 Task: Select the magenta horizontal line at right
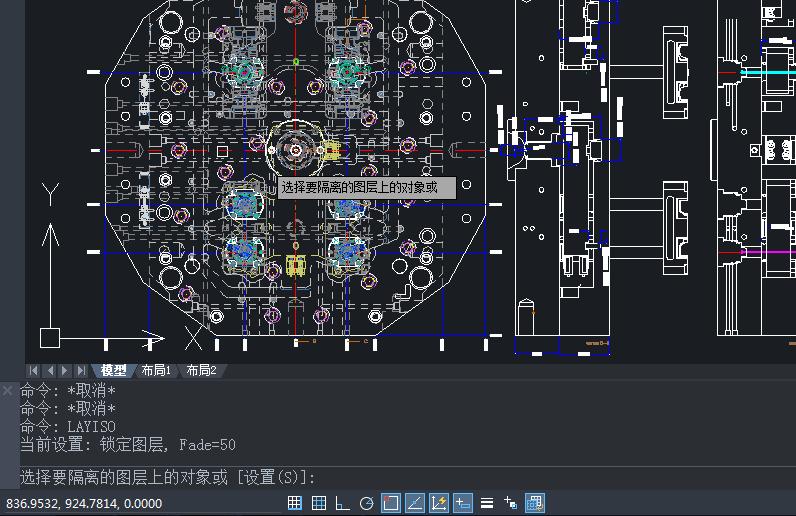click(x=768, y=252)
